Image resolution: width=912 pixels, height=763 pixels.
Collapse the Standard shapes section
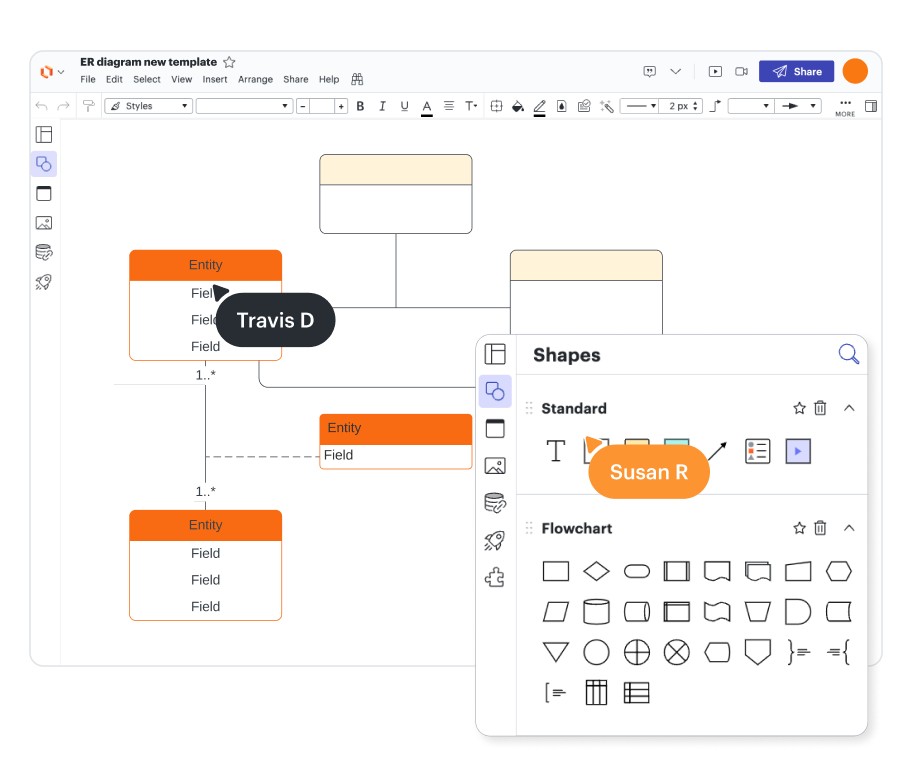pyautogui.click(x=849, y=408)
